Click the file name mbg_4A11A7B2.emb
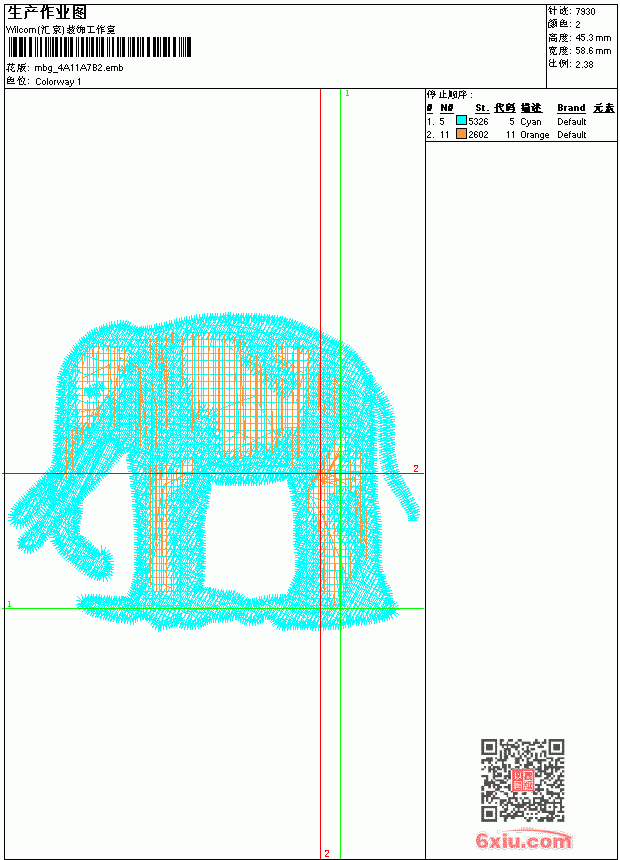This screenshot has width=620, height=860. [x=78, y=68]
